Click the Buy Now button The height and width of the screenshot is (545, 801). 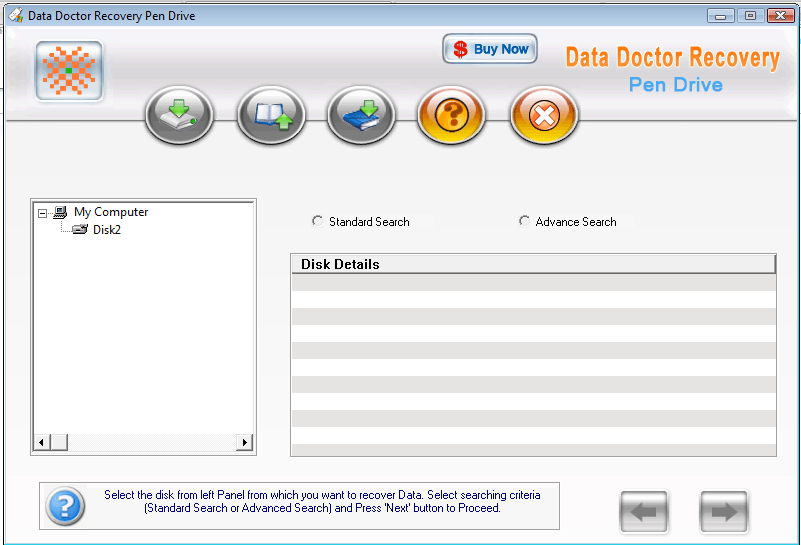tap(490, 49)
